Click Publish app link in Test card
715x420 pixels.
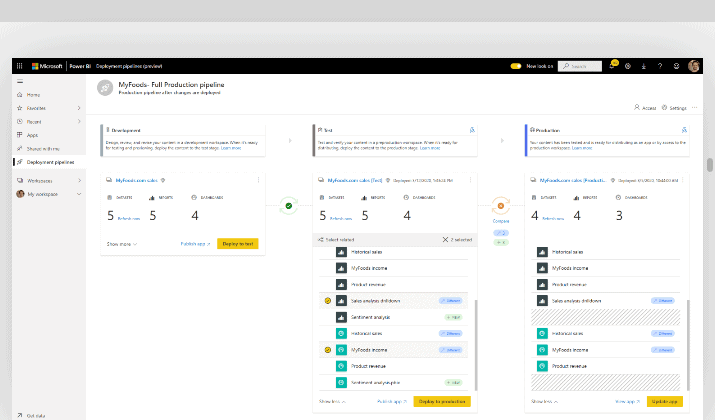coord(392,402)
